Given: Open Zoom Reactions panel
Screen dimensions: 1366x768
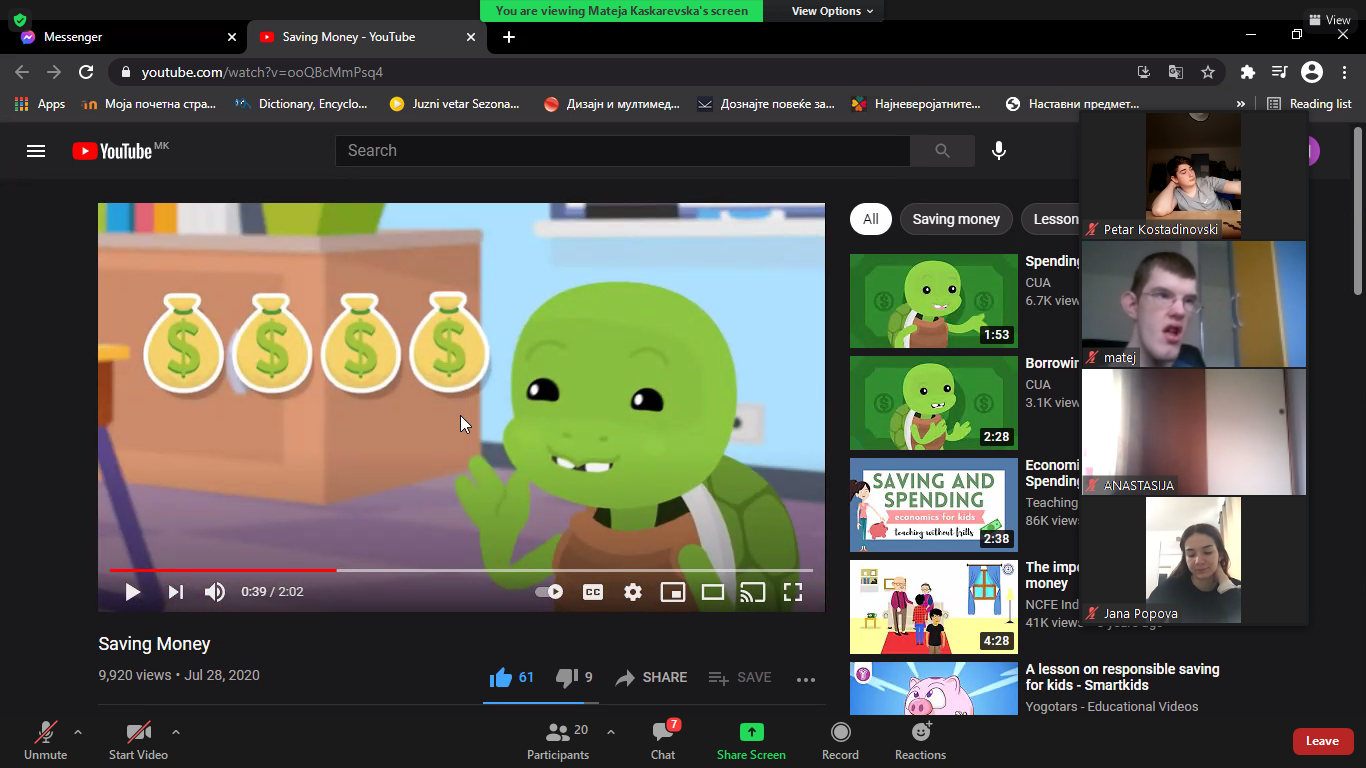Looking at the screenshot, I should (x=920, y=740).
